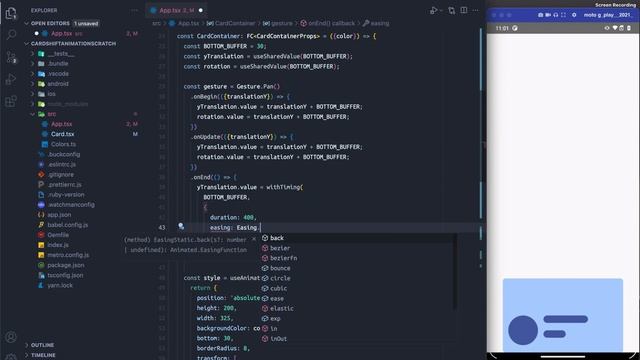Switch to the App.tsx editor tab
The image size is (640, 360).
click(x=177, y=10)
